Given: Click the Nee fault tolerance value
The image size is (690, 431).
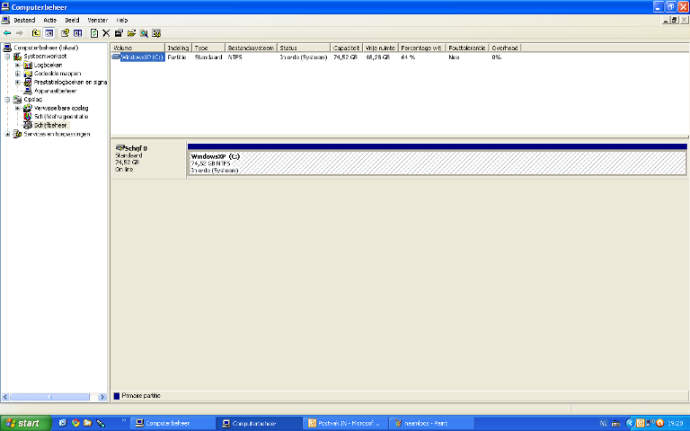Looking at the screenshot, I should tap(454, 57).
